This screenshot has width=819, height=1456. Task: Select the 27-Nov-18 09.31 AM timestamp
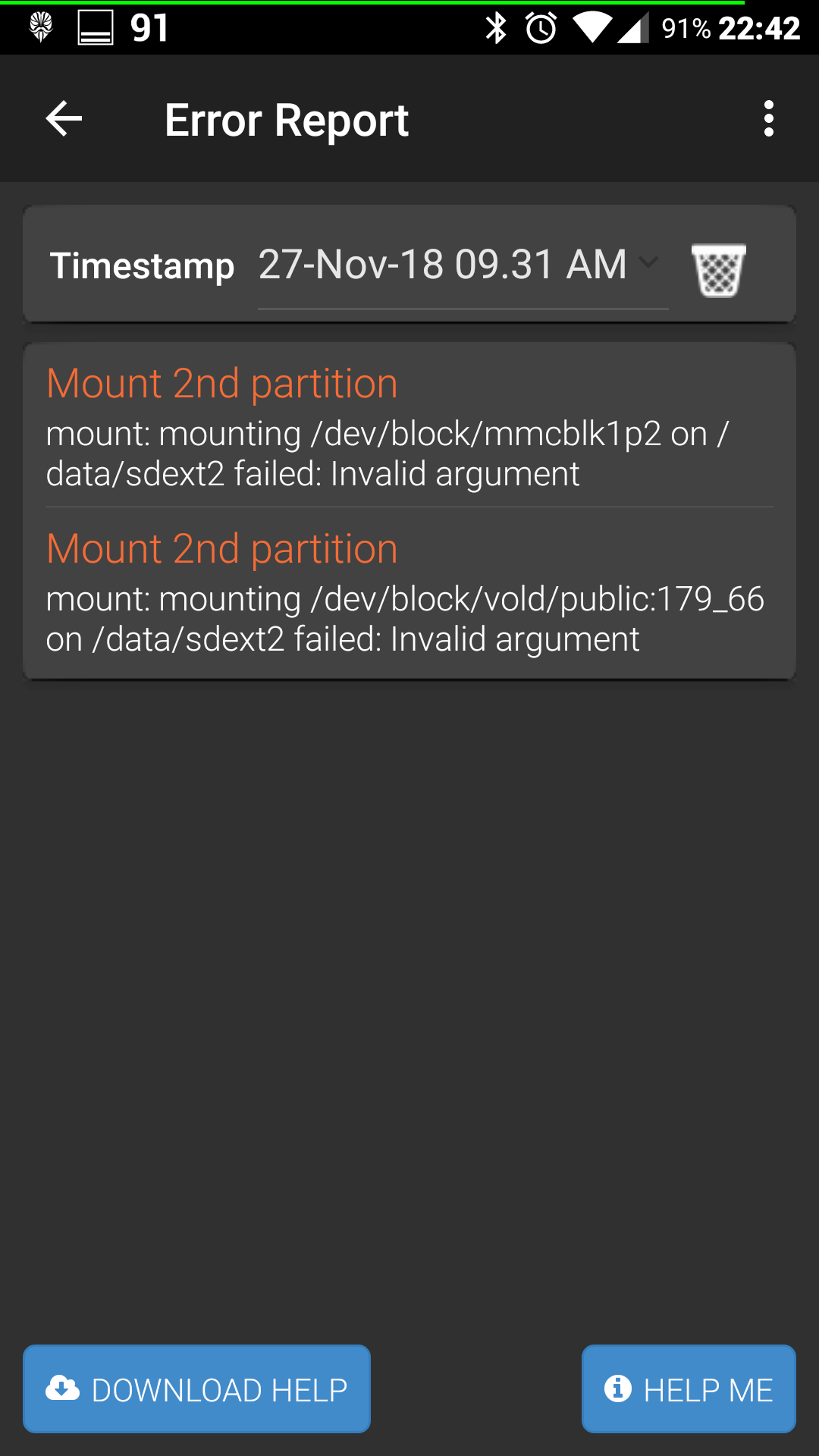click(443, 265)
